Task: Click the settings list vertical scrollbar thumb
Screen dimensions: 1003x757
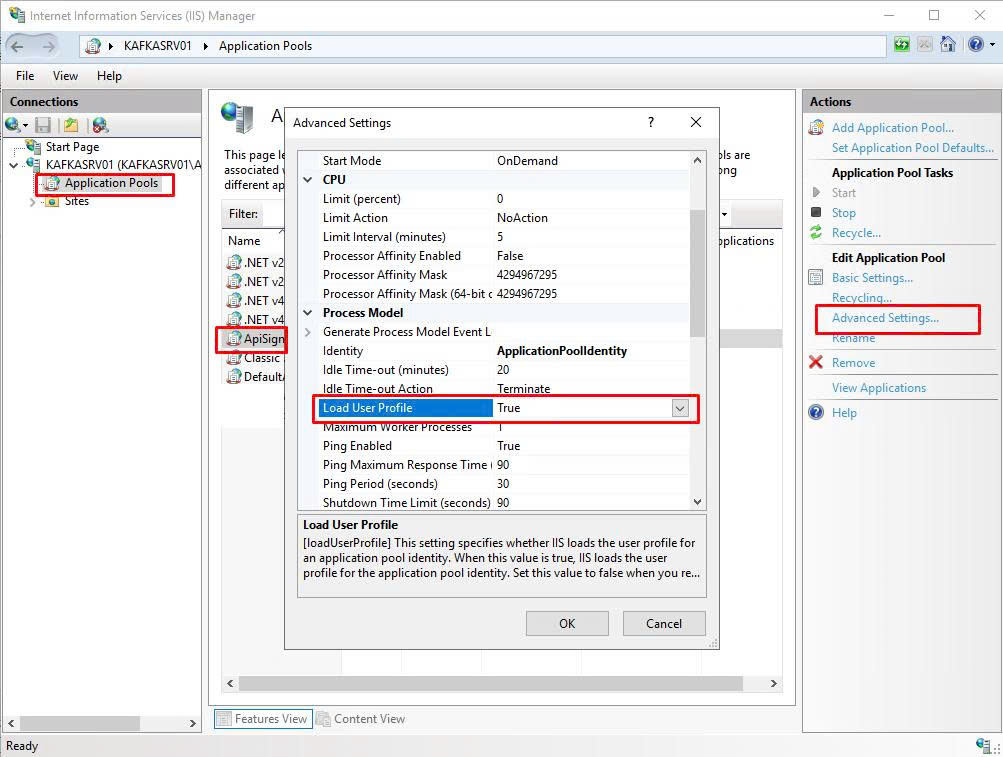Action: 697,273
